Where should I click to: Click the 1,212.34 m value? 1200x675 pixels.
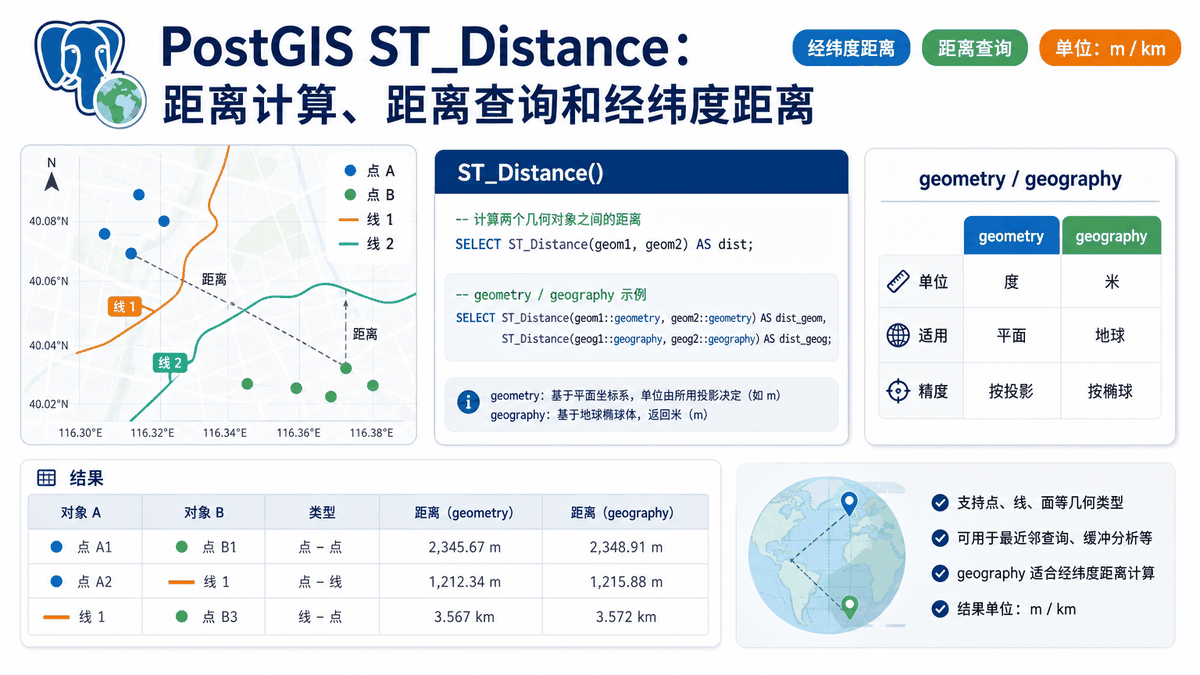tap(464, 582)
